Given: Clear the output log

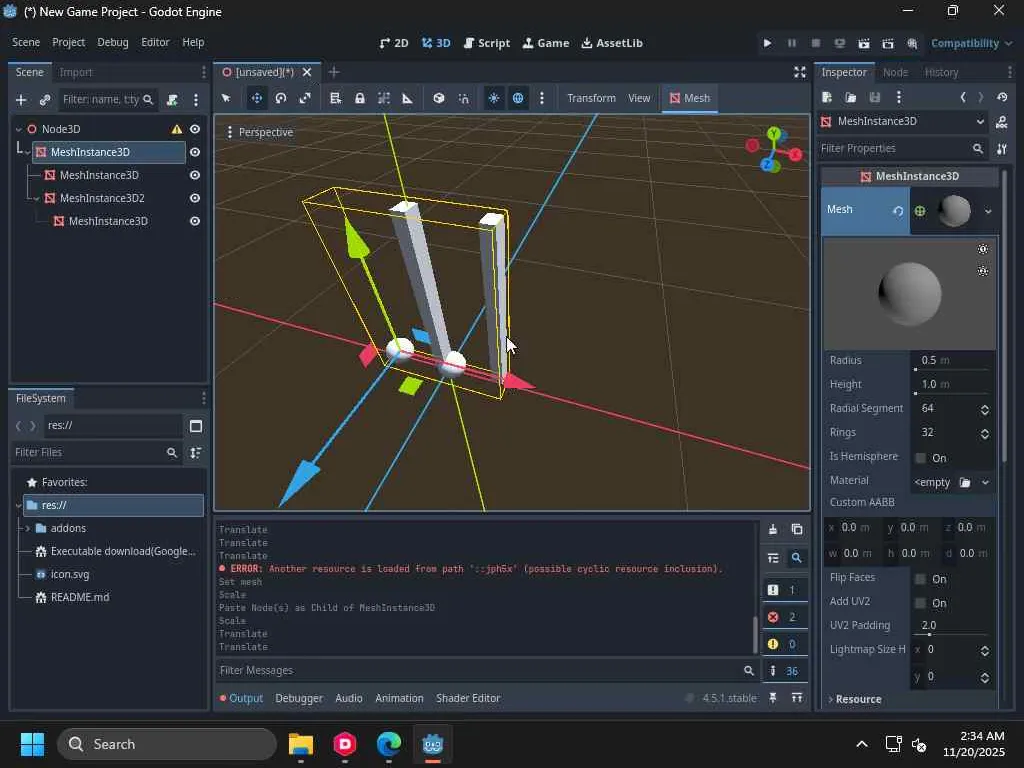Looking at the screenshot, I should click(772, 529).
